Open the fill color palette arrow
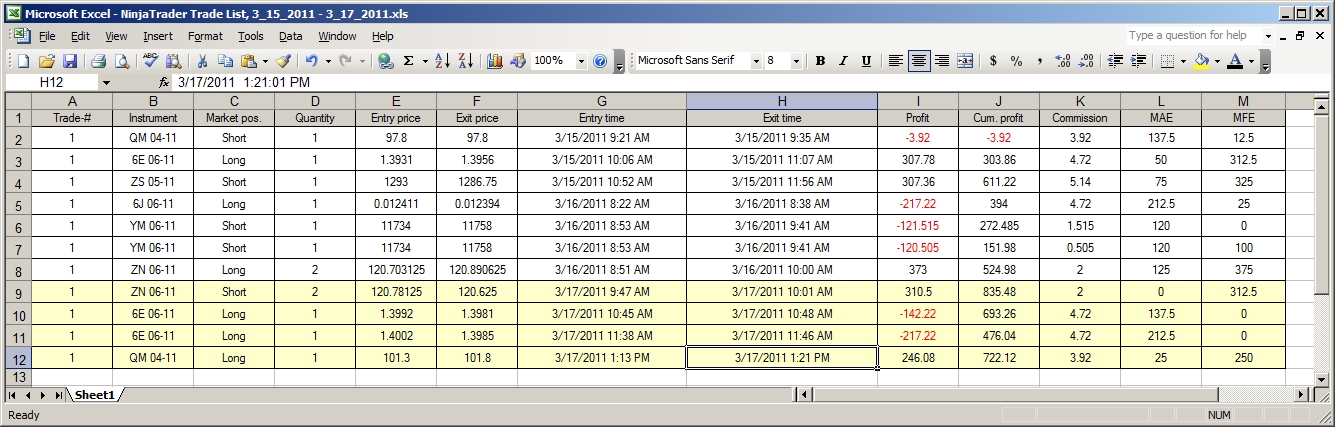The height and width of the screenshot is (427, 1335). point(1216,61)
